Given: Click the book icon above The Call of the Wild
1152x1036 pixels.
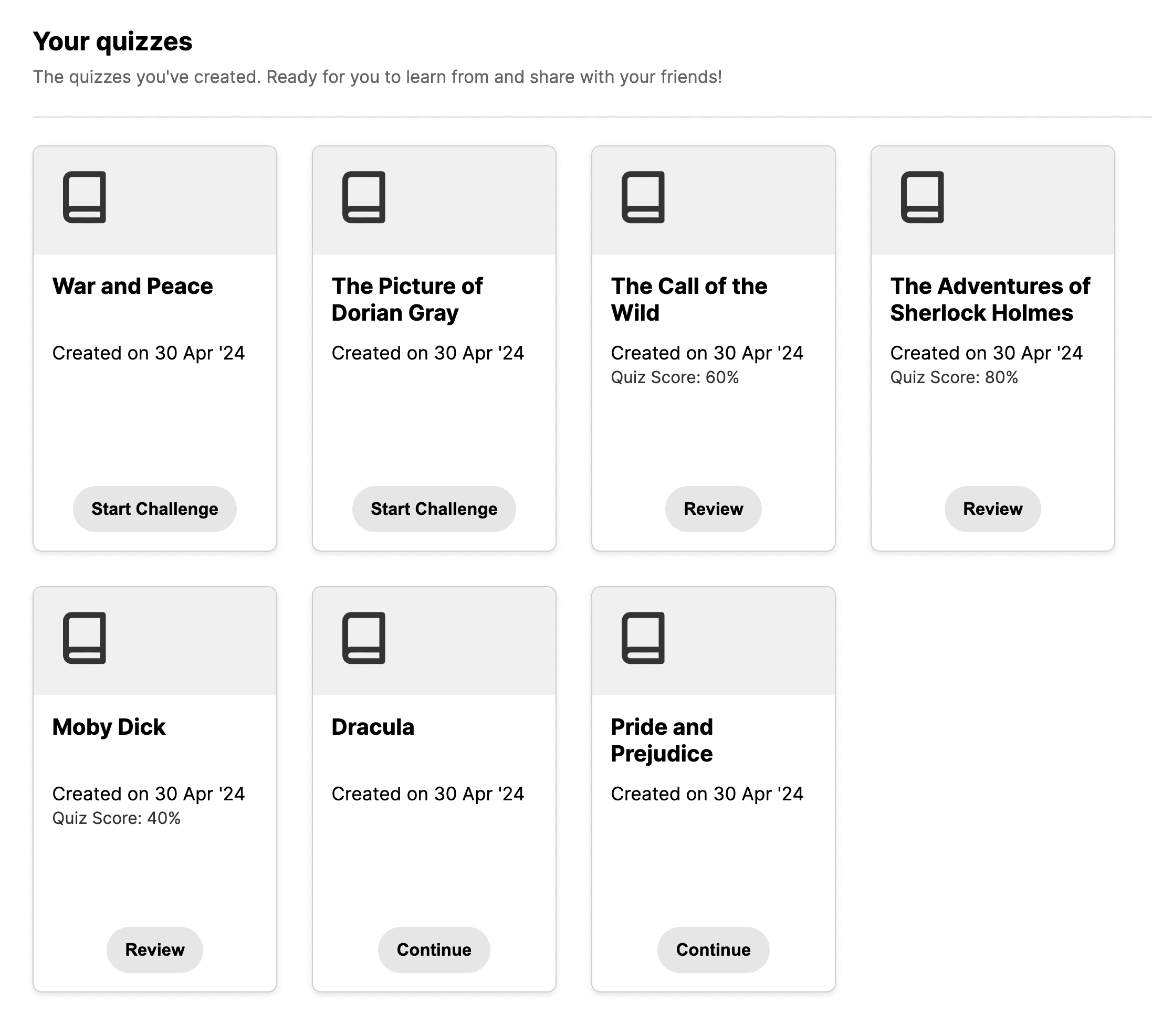Looking at the screenshot, I should 643,197.
